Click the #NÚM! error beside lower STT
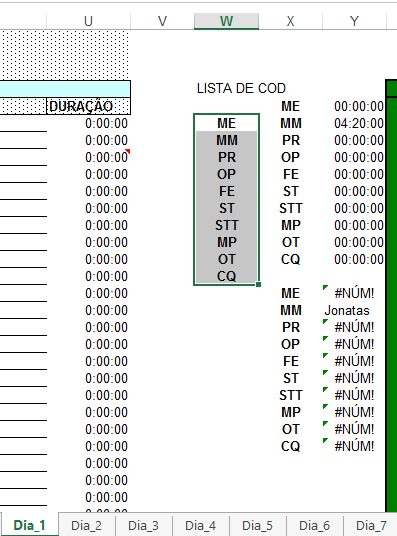This screenshot has height=536, width=397. (x=354, y=395)
